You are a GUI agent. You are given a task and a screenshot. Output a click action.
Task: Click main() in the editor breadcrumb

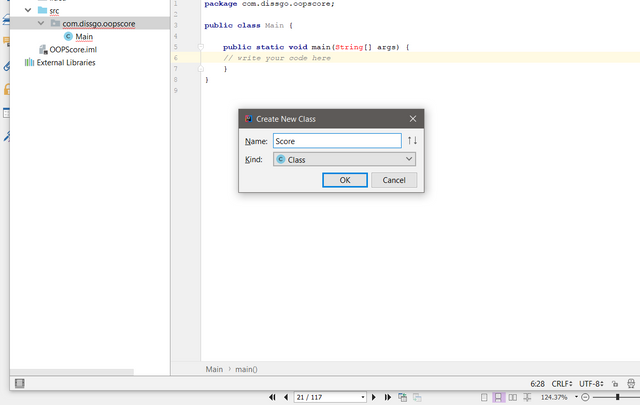[x=246, y=369]
